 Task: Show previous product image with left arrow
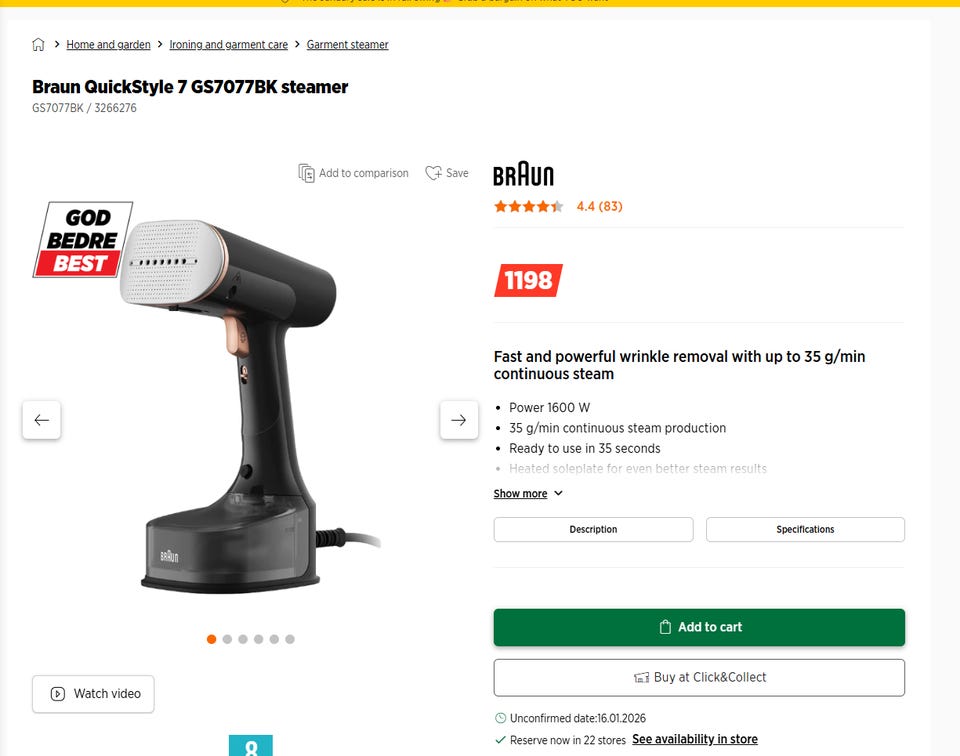[x=42, y=420]
